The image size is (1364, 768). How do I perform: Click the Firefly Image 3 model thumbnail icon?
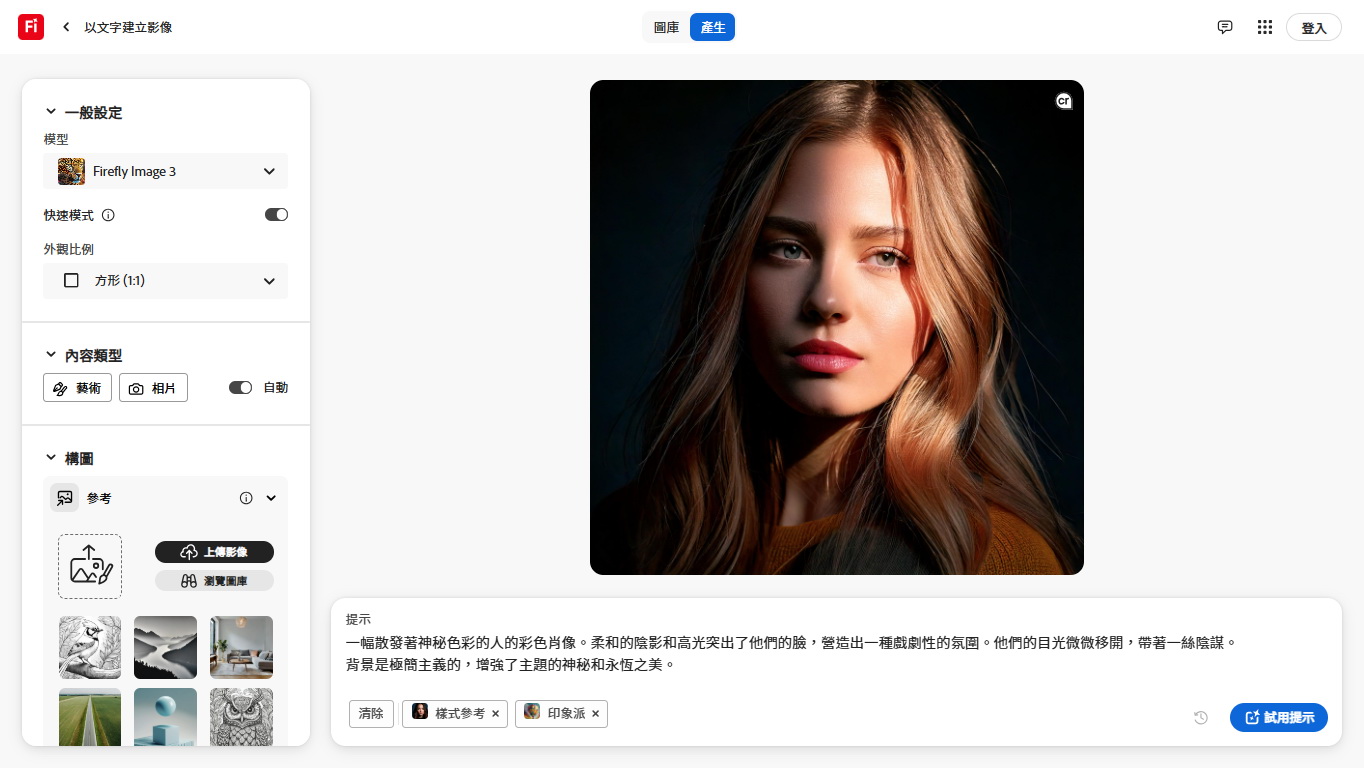pos(71,171)
